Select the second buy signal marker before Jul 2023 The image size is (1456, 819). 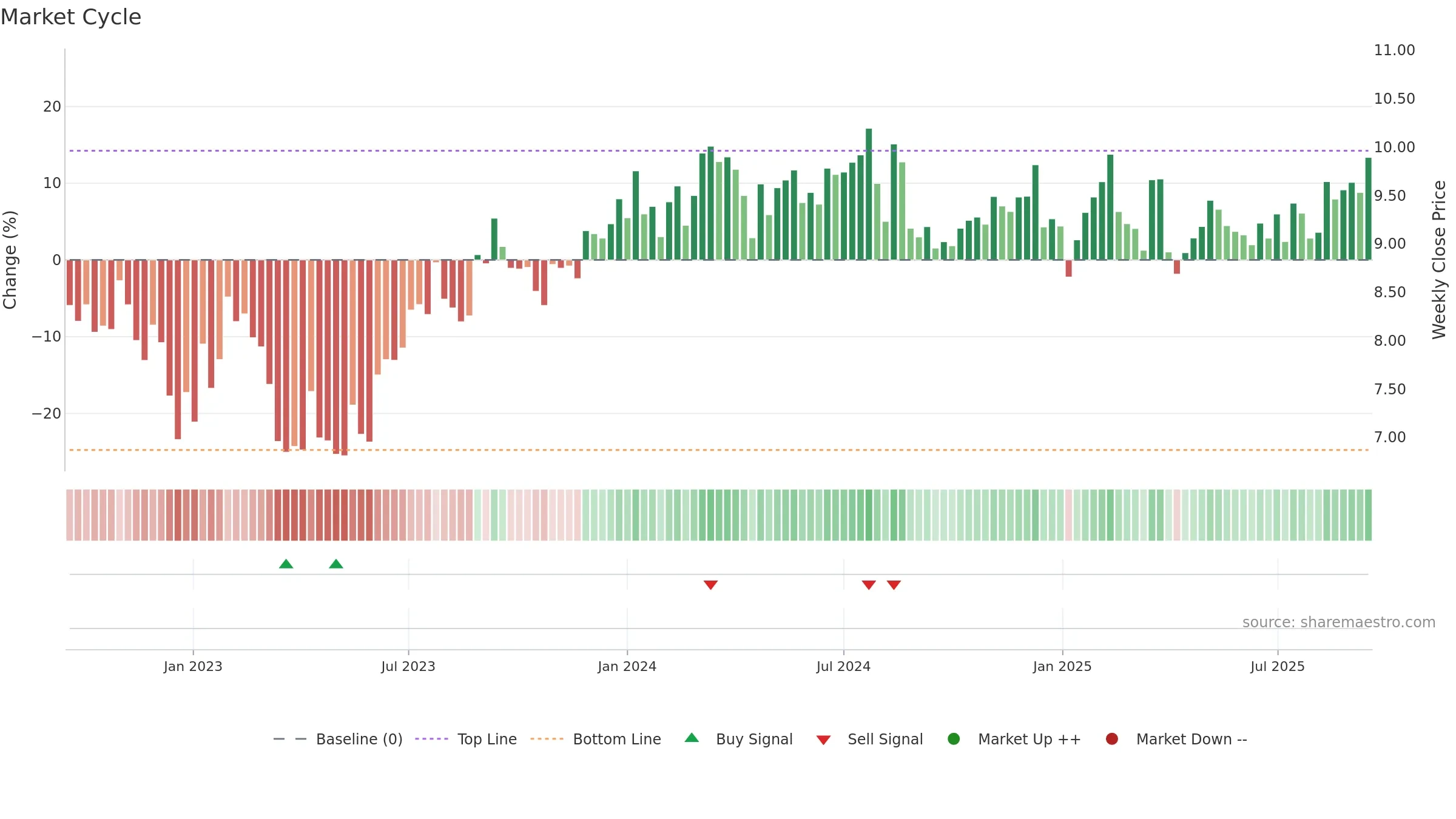coord(336,564)
